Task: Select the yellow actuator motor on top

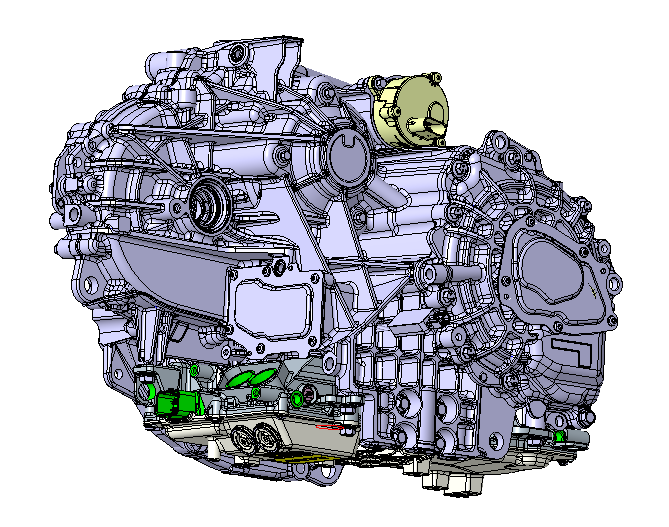Action: [409, 112]
